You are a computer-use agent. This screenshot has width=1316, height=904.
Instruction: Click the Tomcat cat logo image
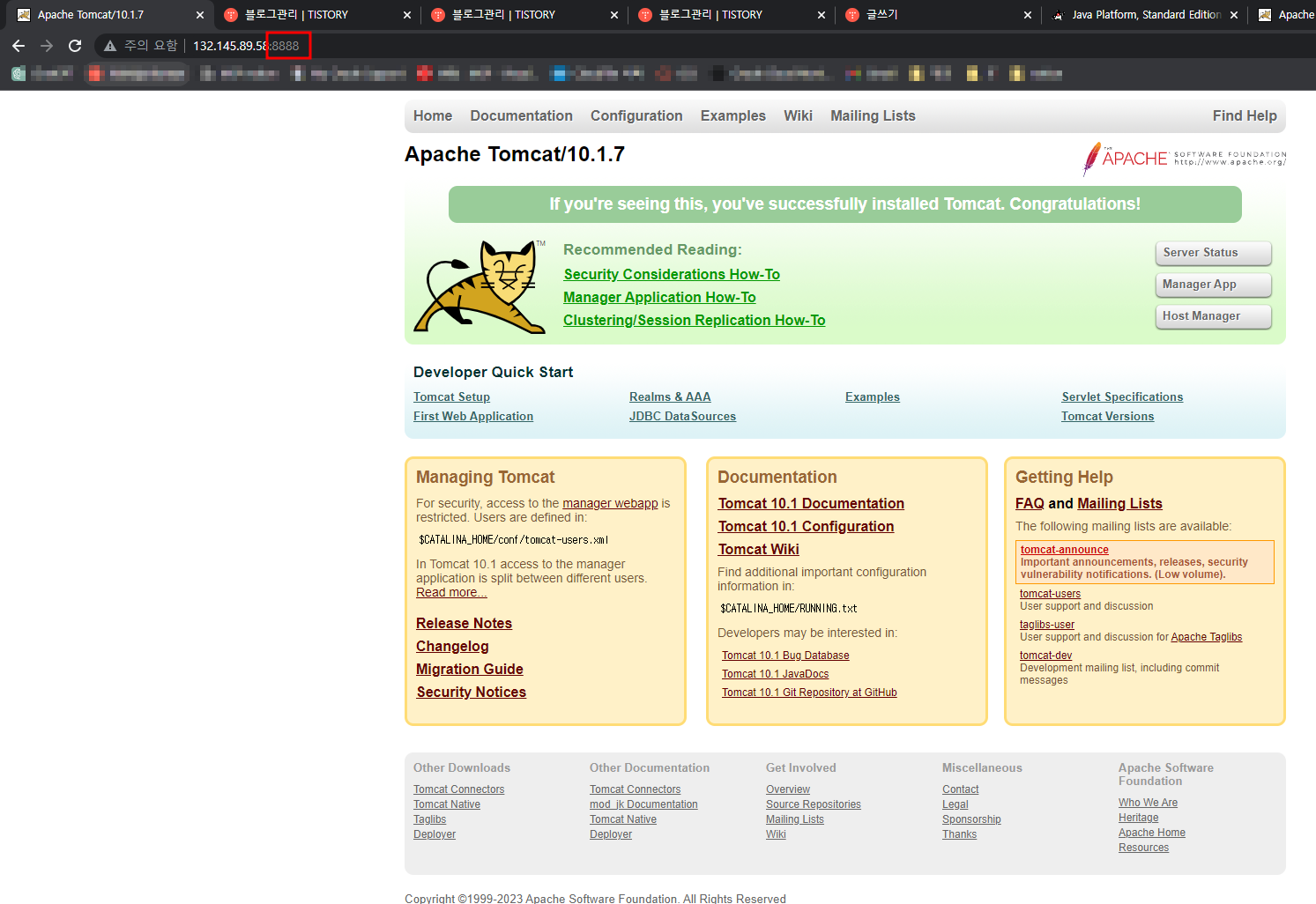480,286
